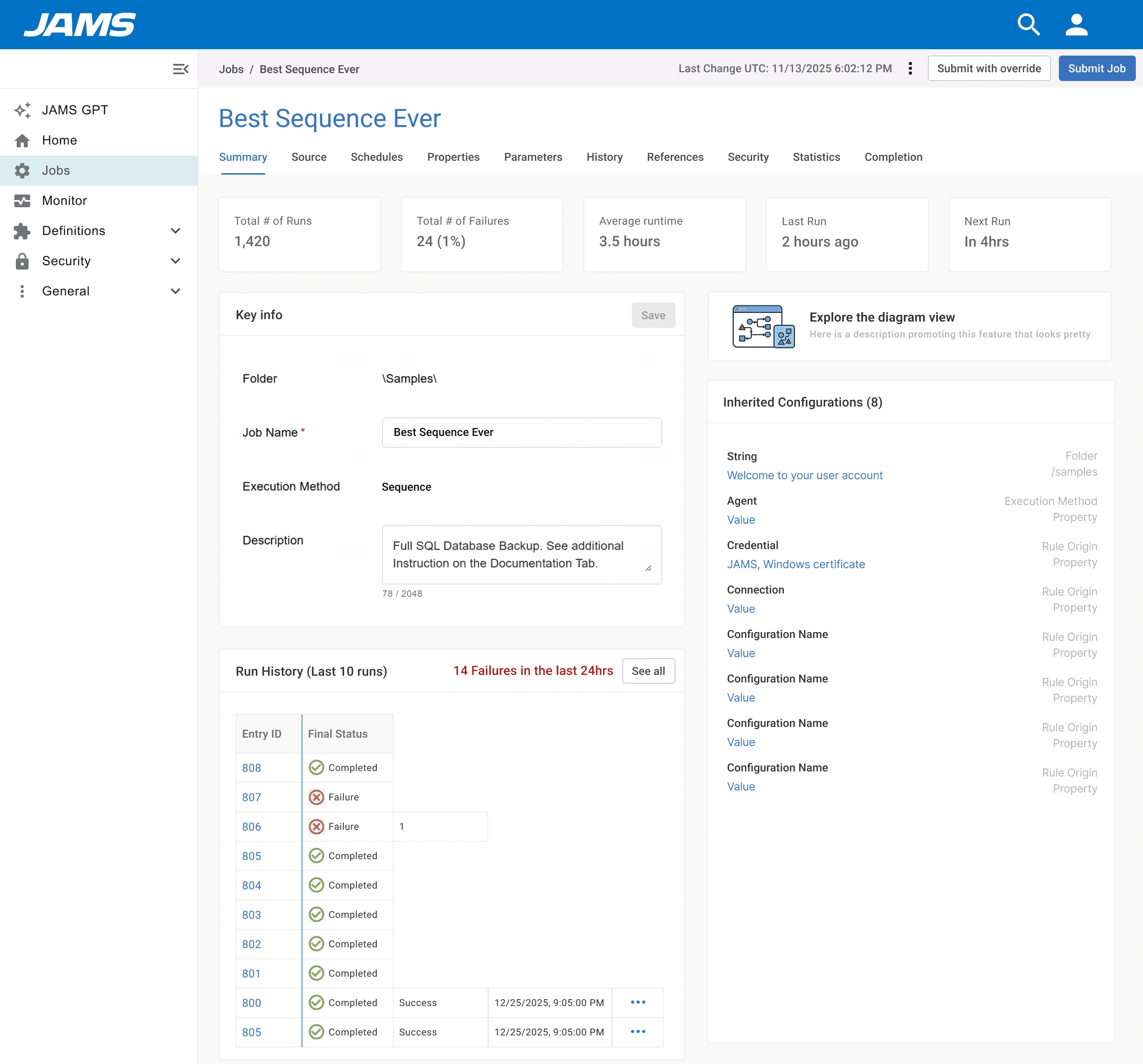
Task: Collapse the sidebar navigation menu
Action: pos(181,69)
